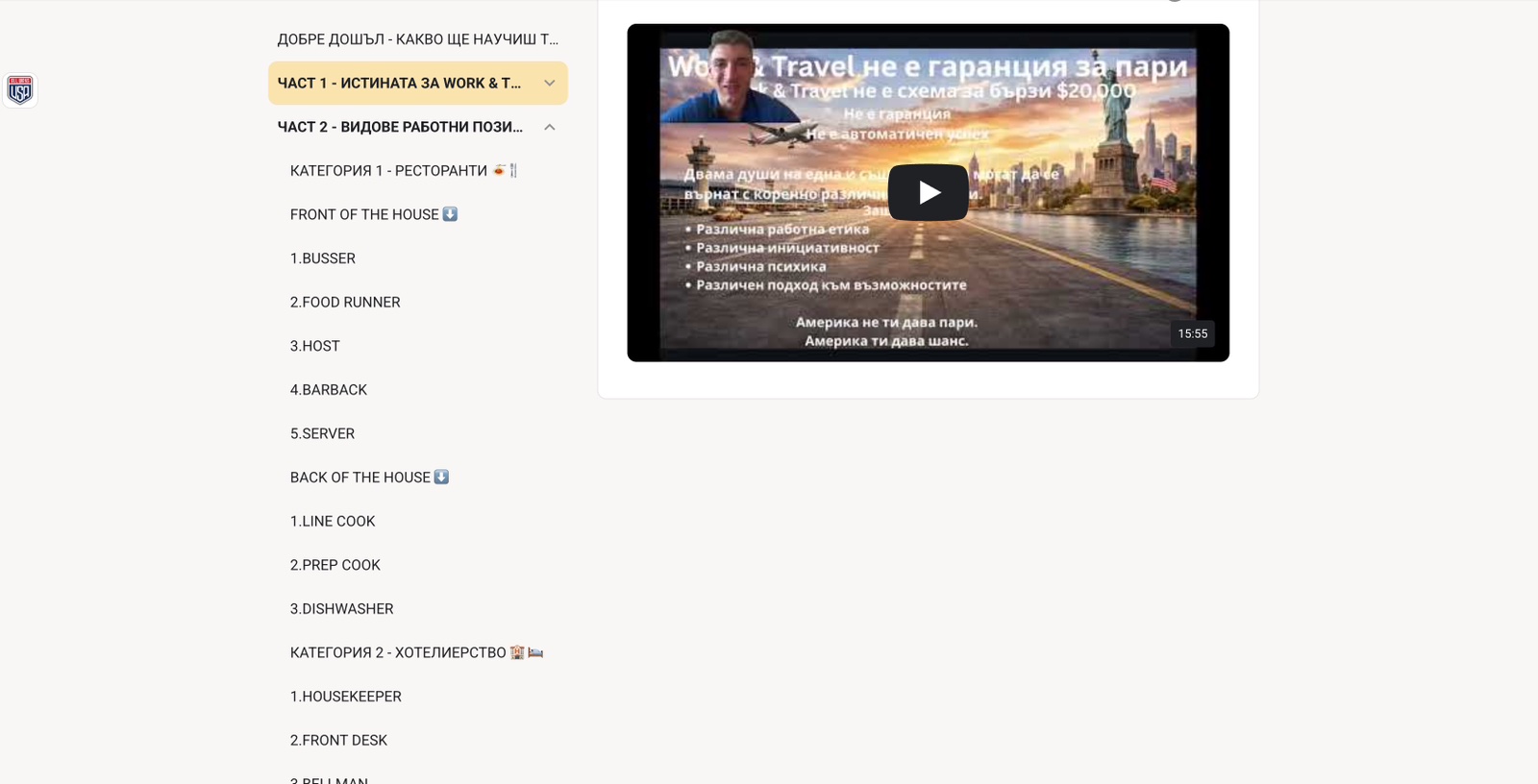
Task: Go to the 3.DISHWASHER lesson
Action: point(342,609)
